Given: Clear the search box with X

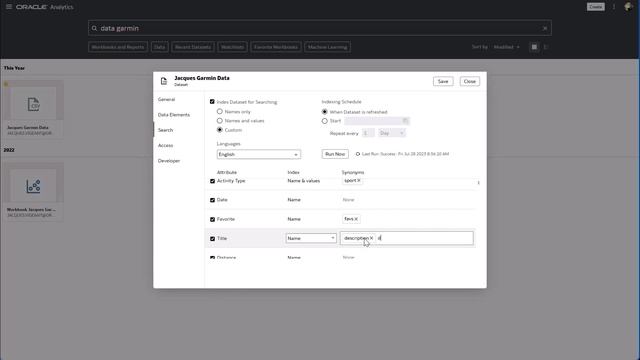Looking at the screenshot, I should [544, 28].
